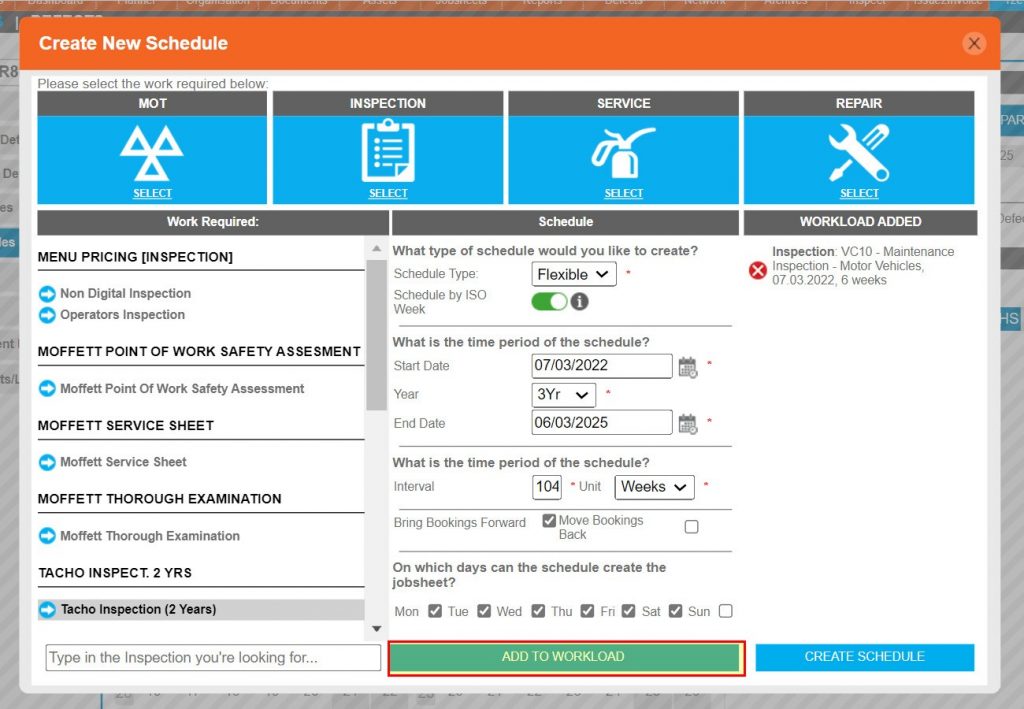This screenshot has width=1024, height=709.
Task: Uncheck the Bring Bookings Forward checkbox
Action: click(549, 521)
